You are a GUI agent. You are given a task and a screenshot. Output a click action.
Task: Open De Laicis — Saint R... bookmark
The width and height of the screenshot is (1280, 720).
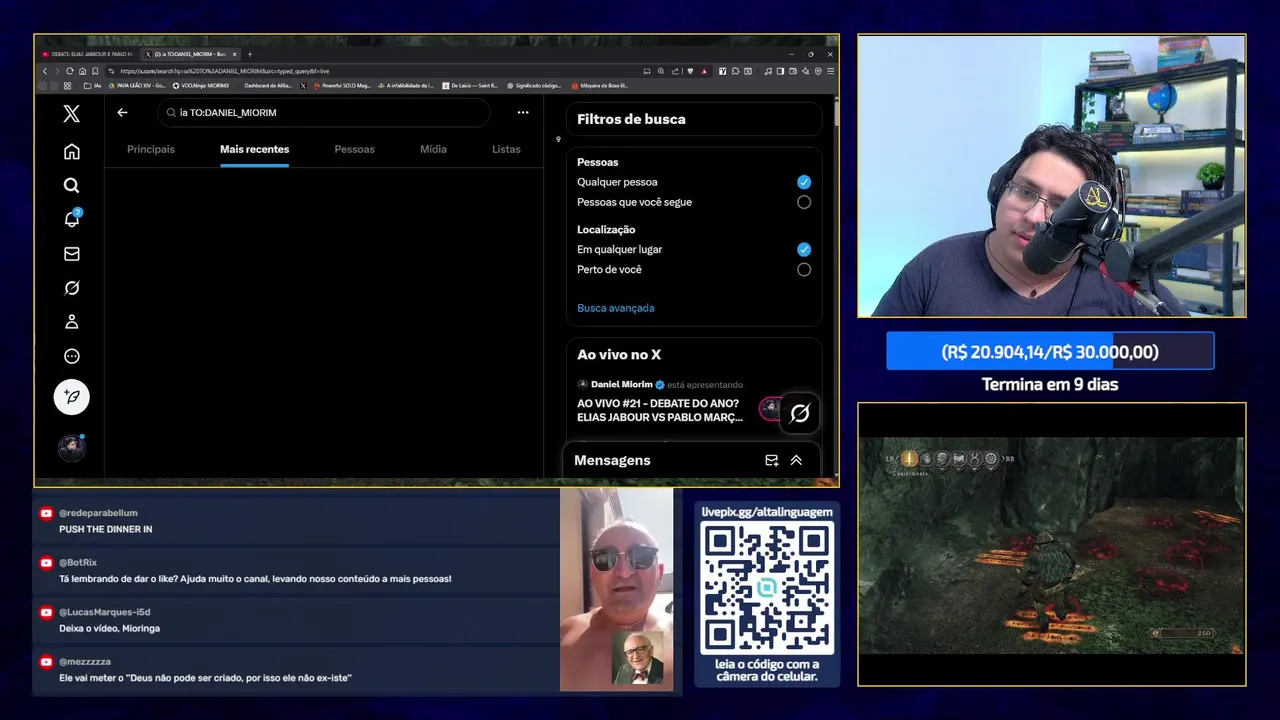[x=470, y=86]
